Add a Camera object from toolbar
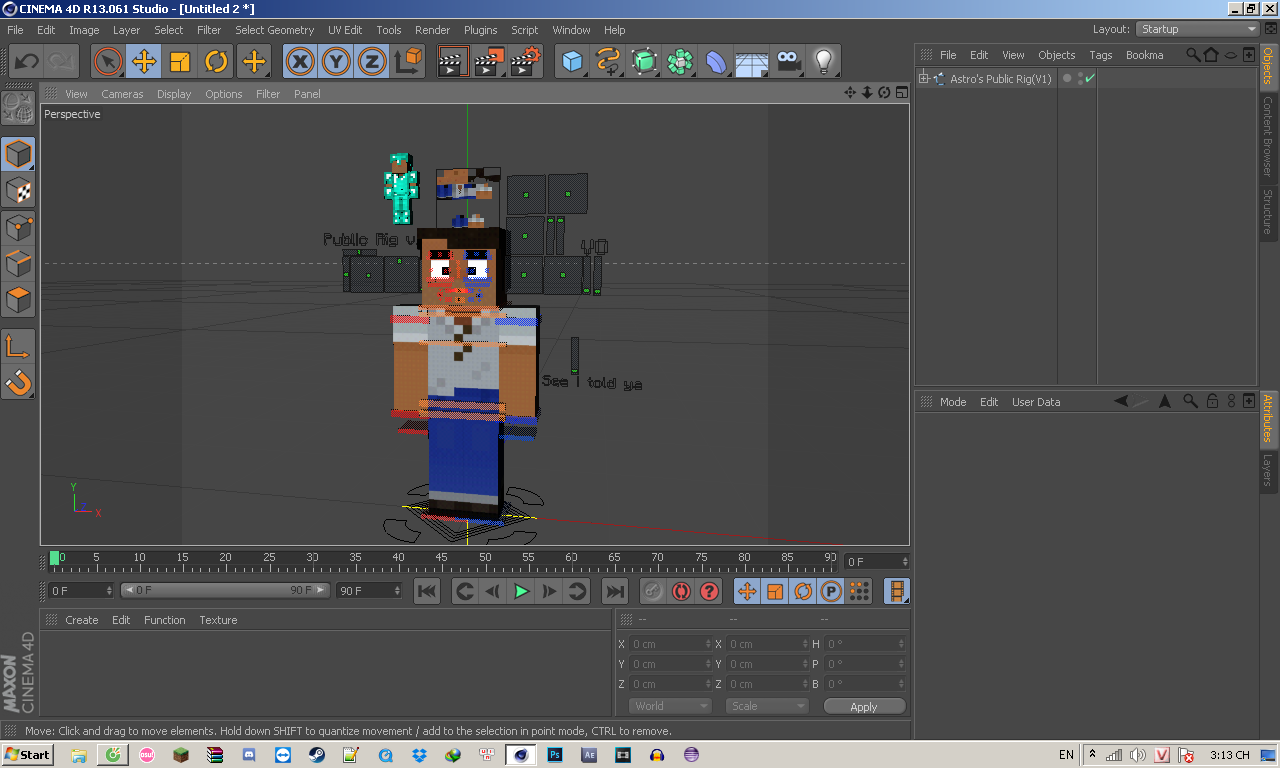The width and height of the screenshot is (1280, 768). point(789,62)
